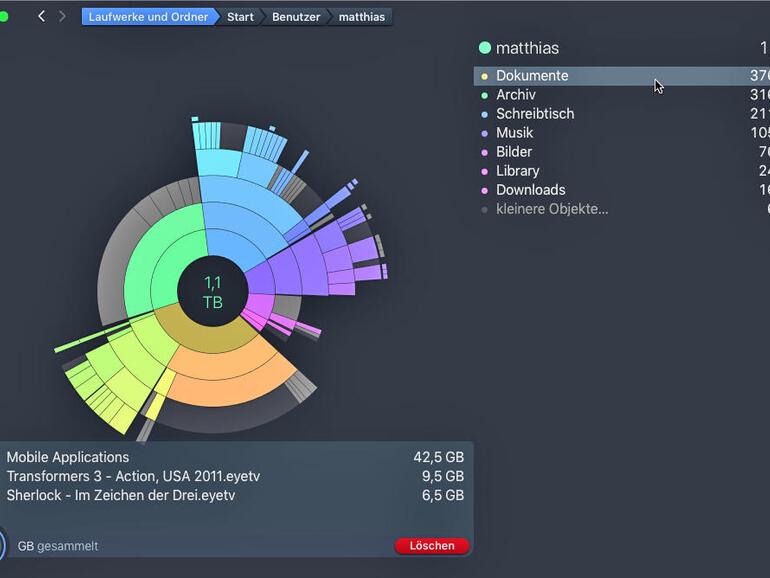Click purple dot beside Musik

click(x=485, y=134)
